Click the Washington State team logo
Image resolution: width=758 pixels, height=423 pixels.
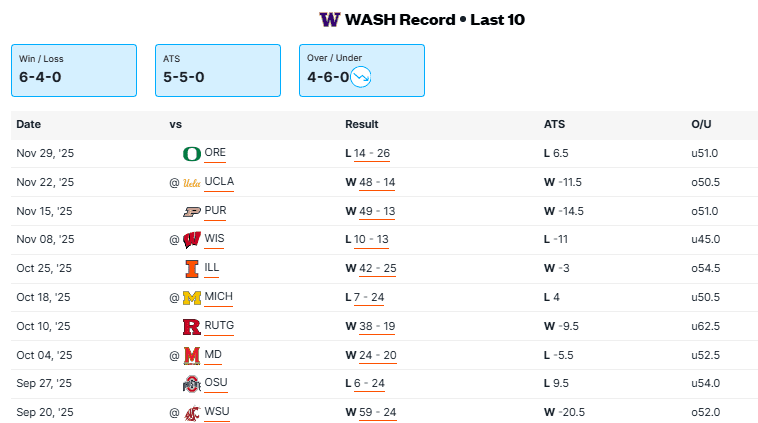tap(192, 413)
